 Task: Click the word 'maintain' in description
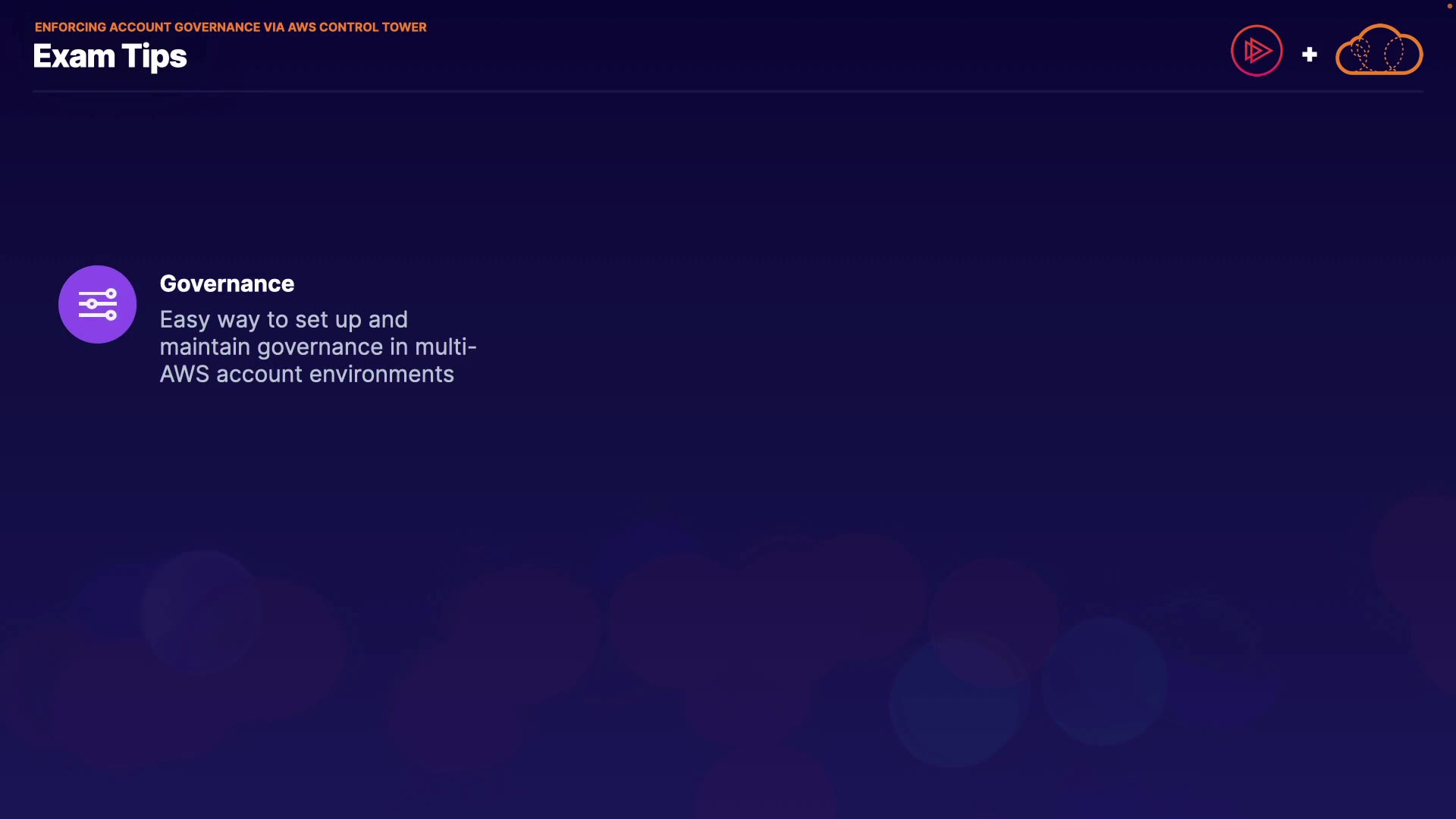pos(205,347)
